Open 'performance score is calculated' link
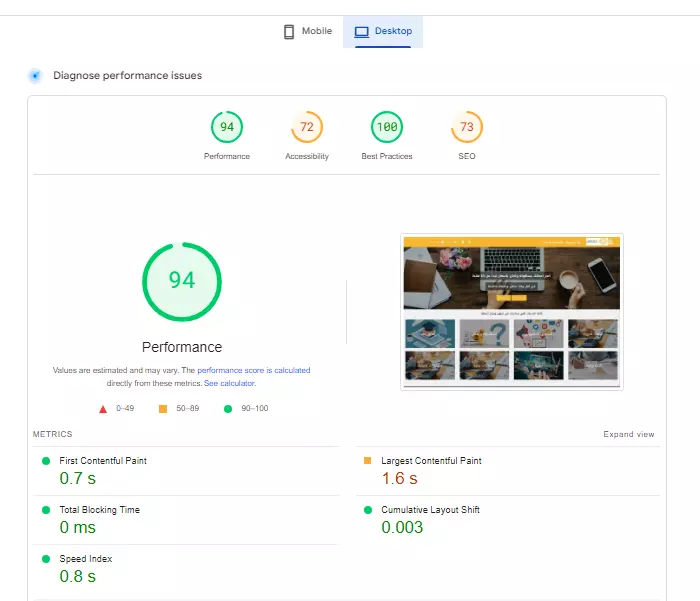 [x=254, y=370]
